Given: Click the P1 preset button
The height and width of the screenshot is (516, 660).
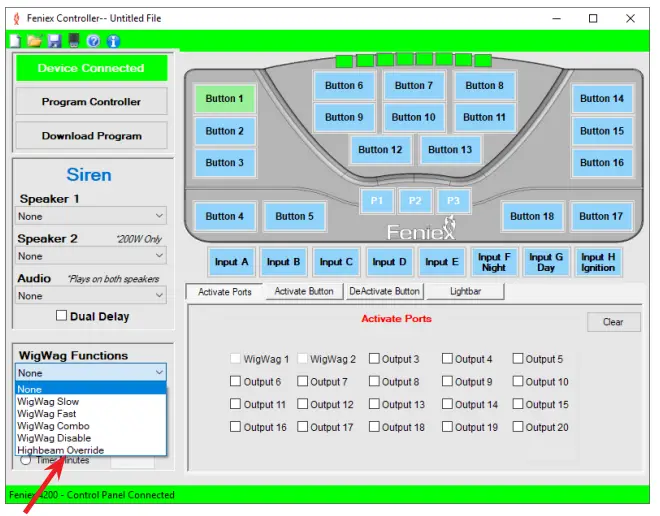Looking at the screenshot, I should (377, 201).
